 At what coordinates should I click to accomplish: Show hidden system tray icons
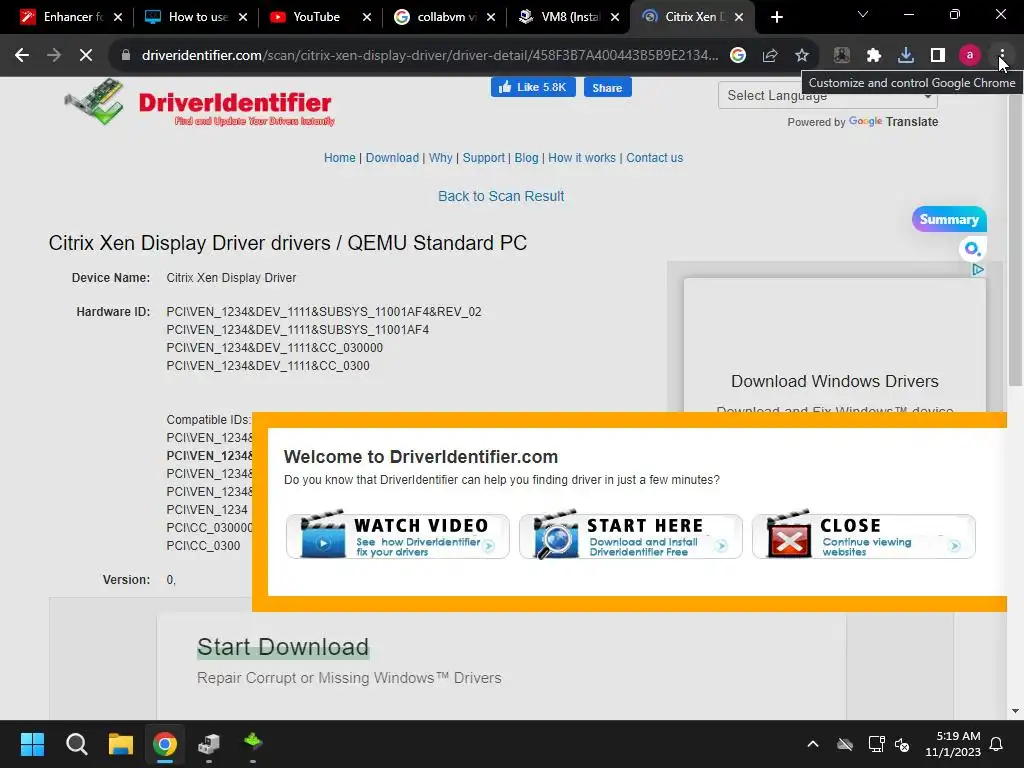813,744
